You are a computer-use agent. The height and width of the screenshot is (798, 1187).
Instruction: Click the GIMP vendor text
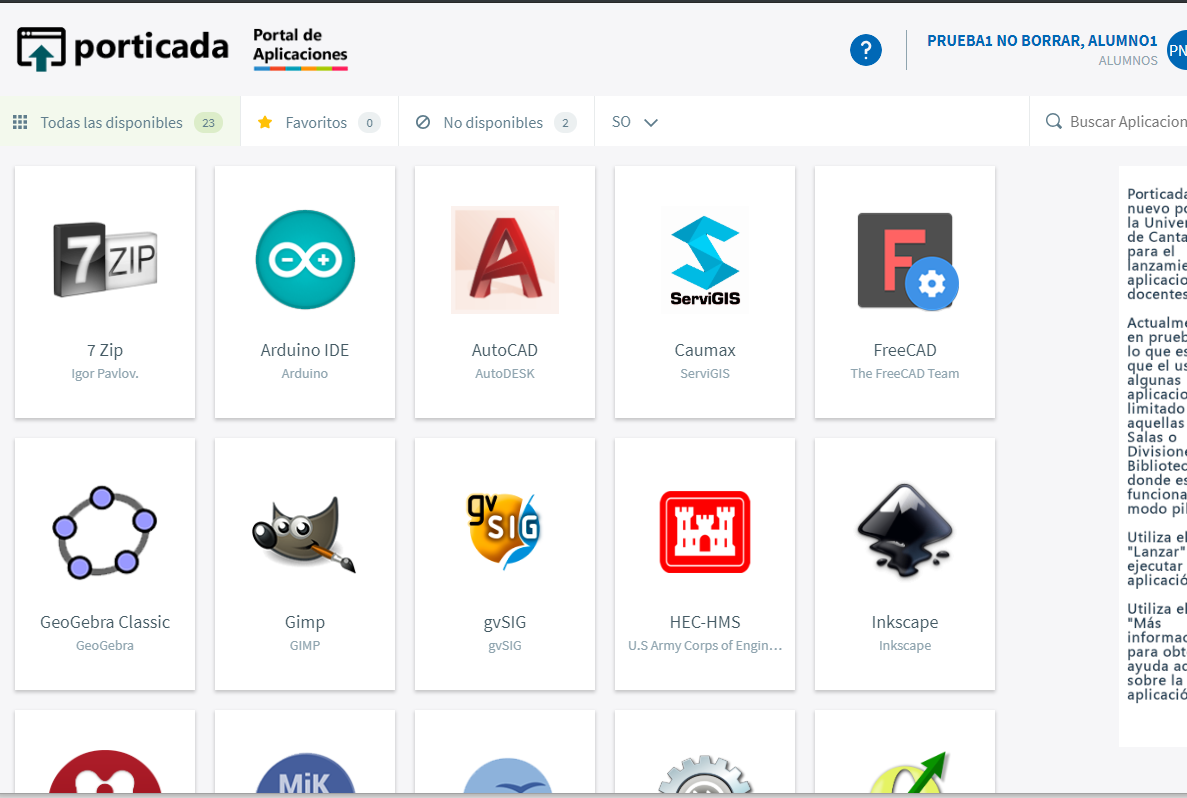(305, 645)
